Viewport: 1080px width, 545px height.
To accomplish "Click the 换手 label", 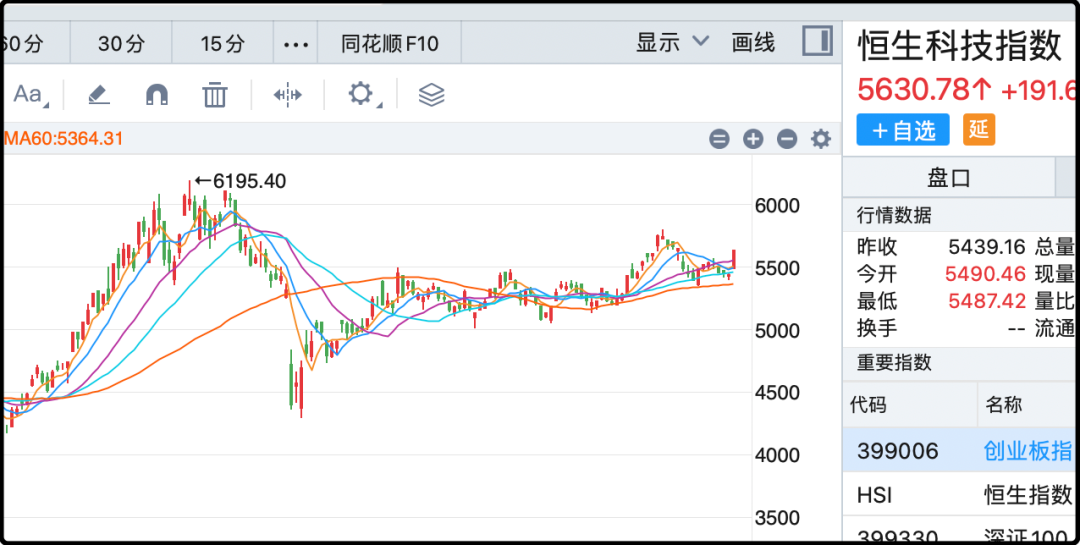I will (x=877, y=328).
